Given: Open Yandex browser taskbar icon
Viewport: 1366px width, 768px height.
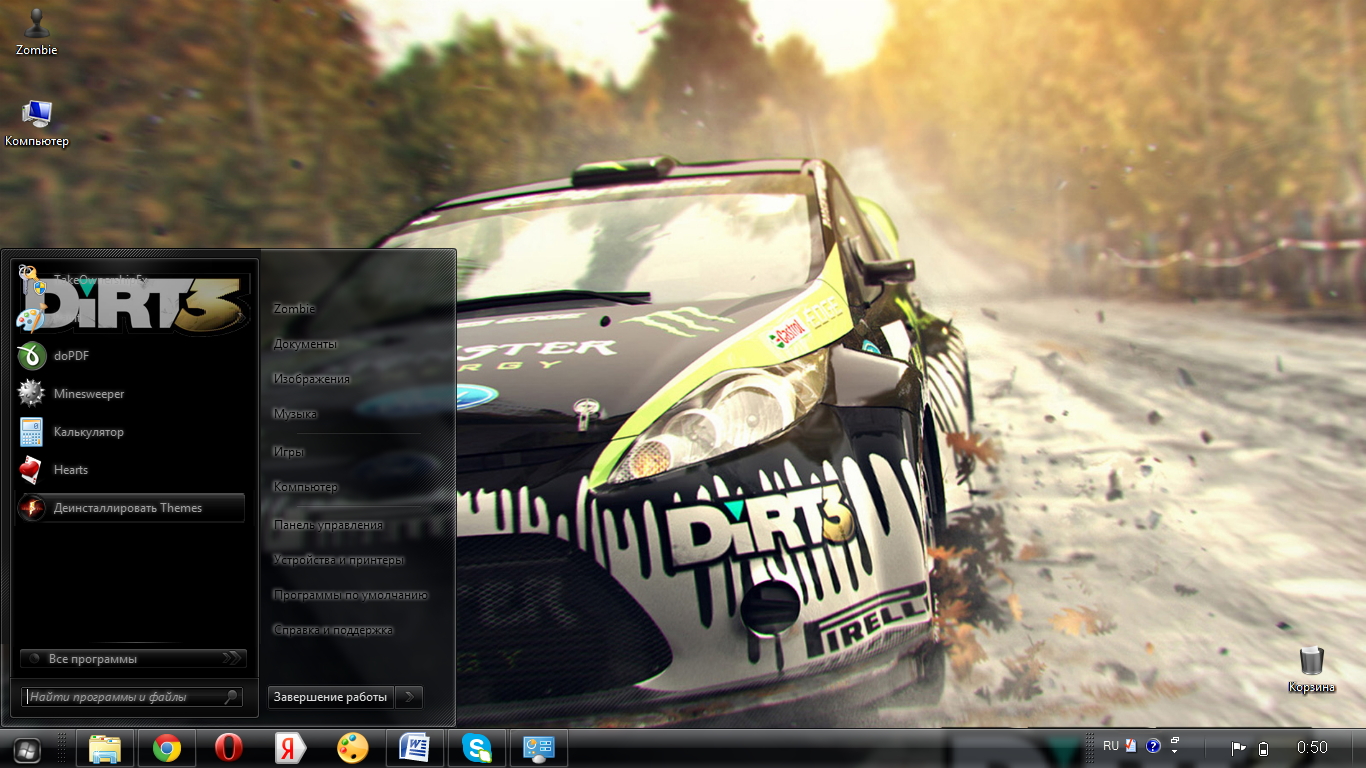Looking at the screenshot, I should pyautogui.click(x=291, y=748).
